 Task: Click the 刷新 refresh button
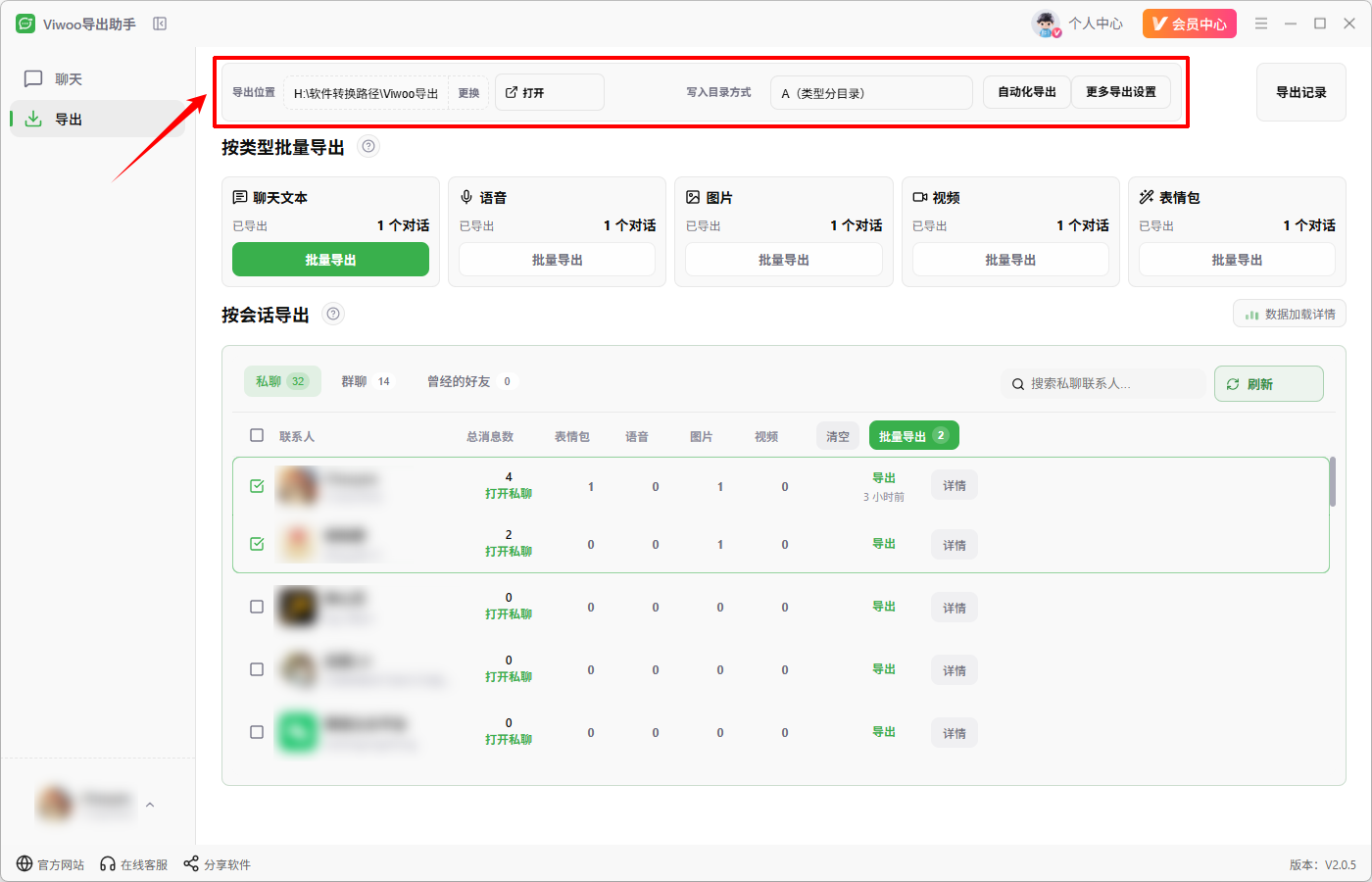click(1269, 383)
